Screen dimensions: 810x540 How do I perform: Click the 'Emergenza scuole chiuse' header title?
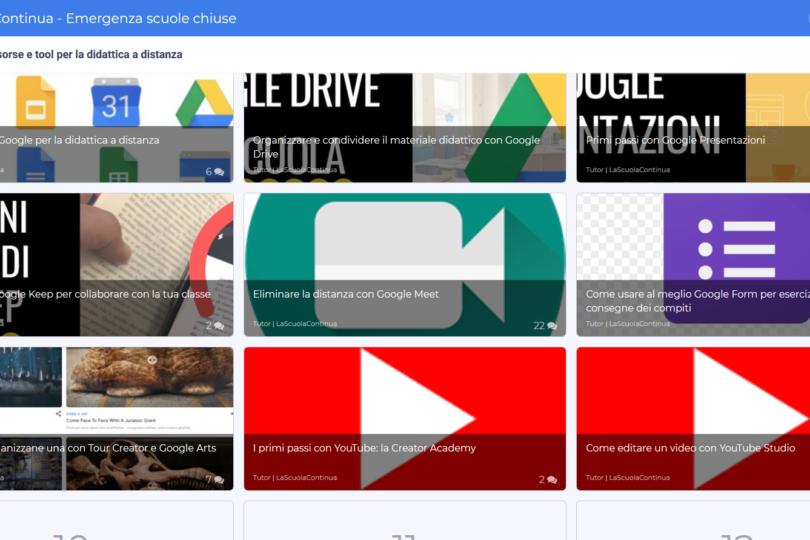[151, 19]
